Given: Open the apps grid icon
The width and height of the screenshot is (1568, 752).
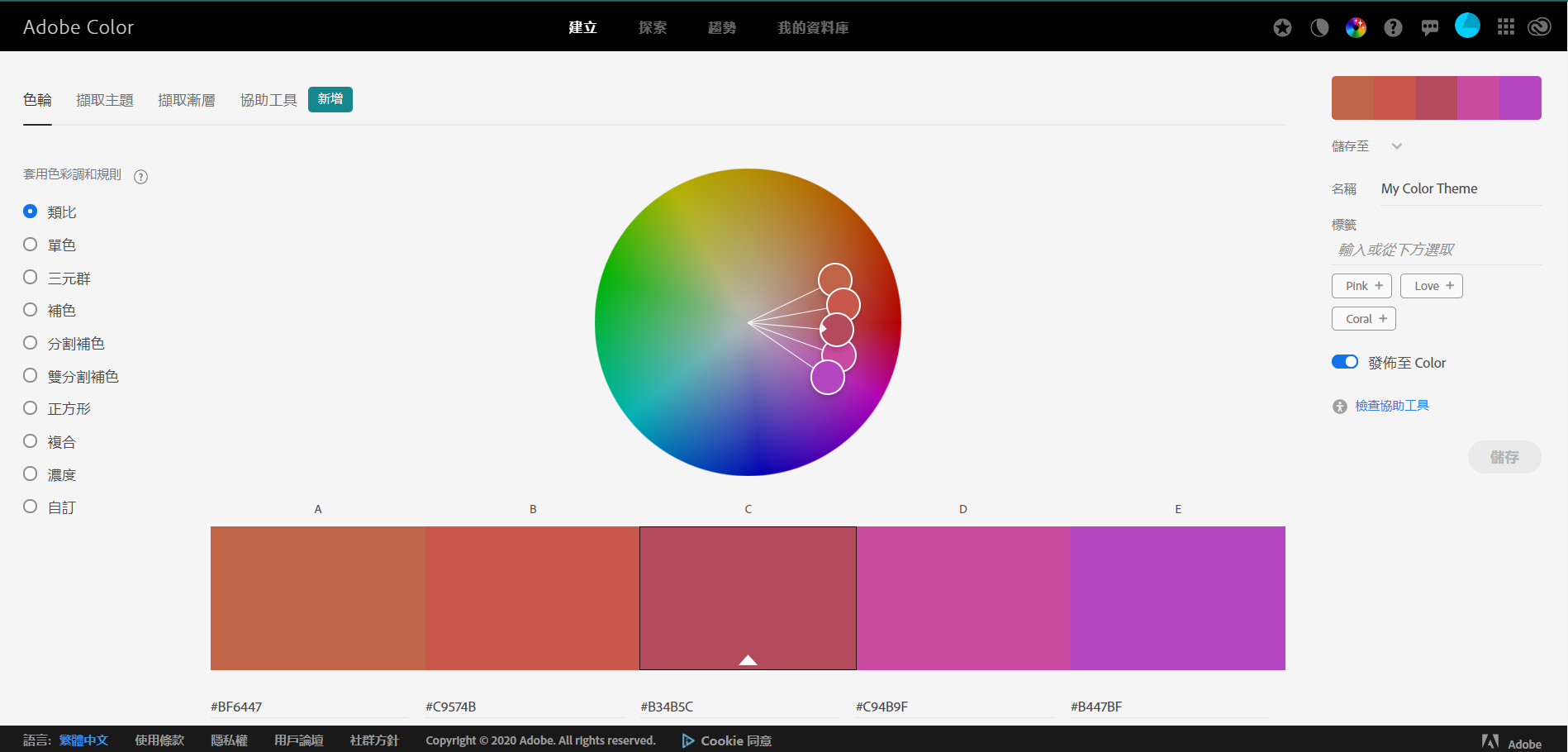Looking at the screenshot, I should click(x=1506, y=27).
